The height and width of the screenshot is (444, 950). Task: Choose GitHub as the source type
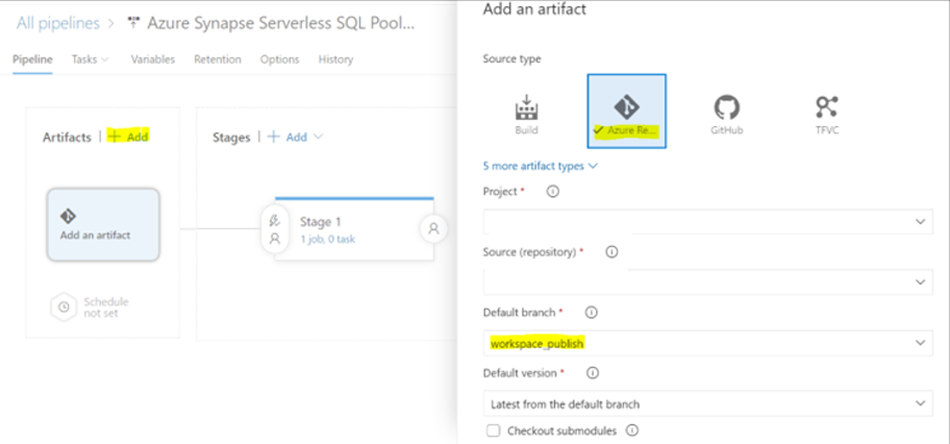(726, 114)
